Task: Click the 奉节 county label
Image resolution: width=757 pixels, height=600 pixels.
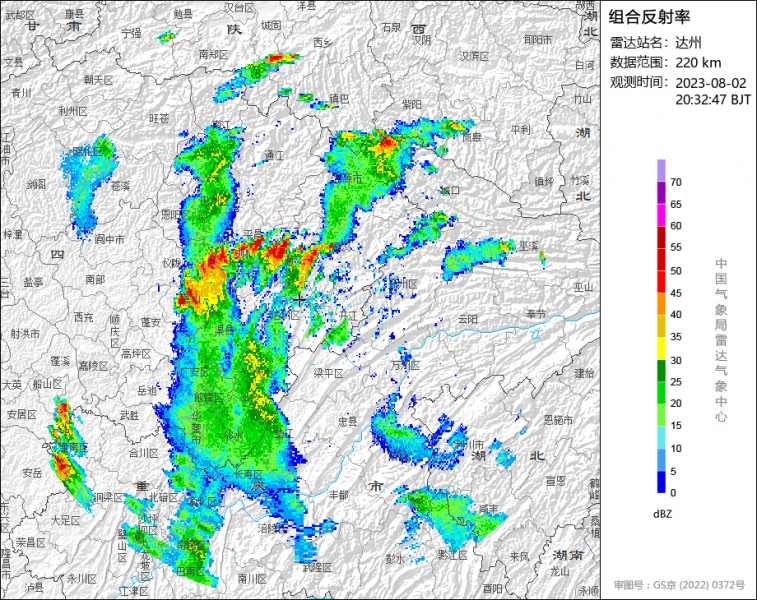Action: pyautogui.click(x=536, y=314)
